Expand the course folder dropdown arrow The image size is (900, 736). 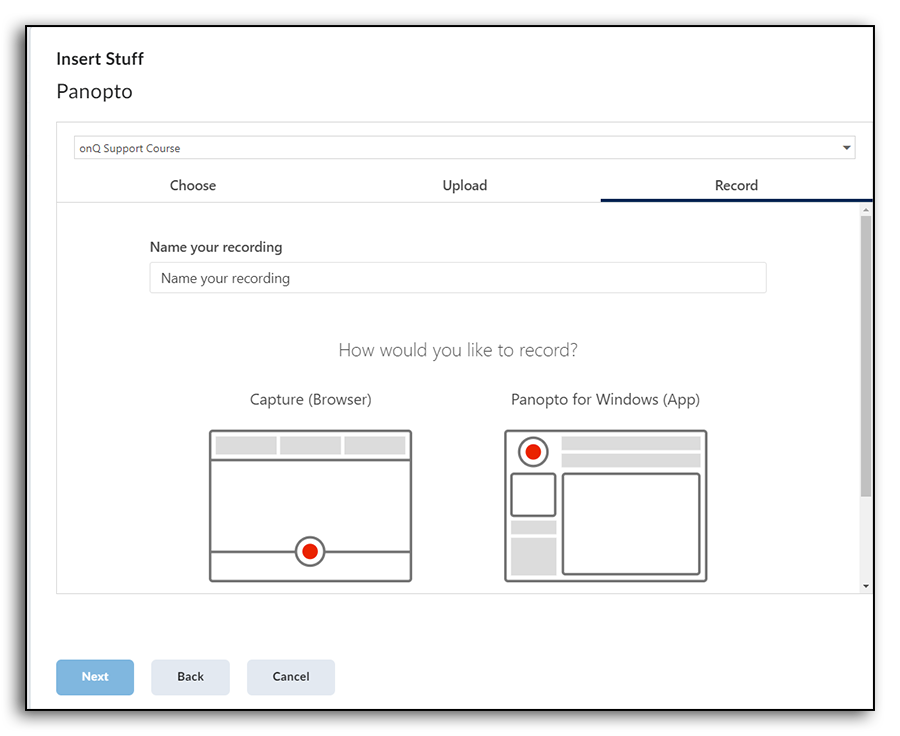846,148
